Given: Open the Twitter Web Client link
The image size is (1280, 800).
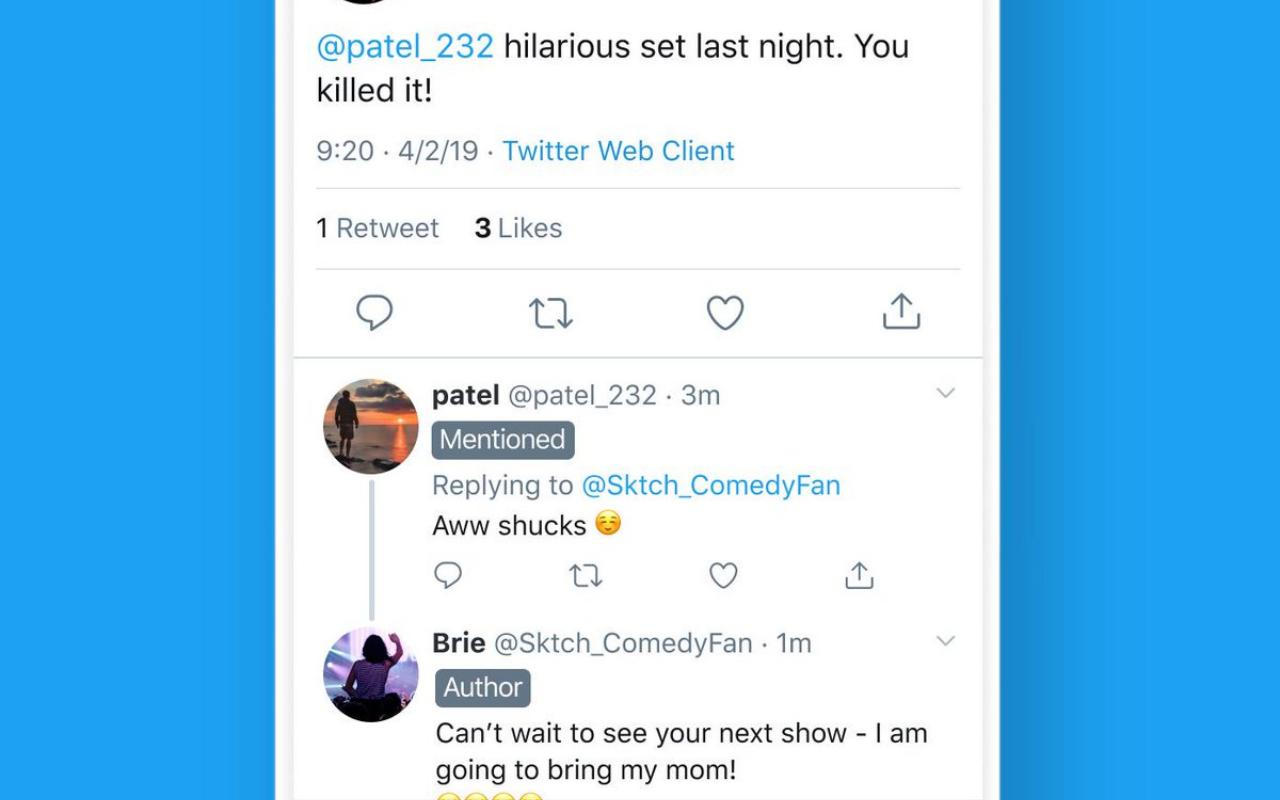Looking at the screenshot, I should click(x=618, y=150).
